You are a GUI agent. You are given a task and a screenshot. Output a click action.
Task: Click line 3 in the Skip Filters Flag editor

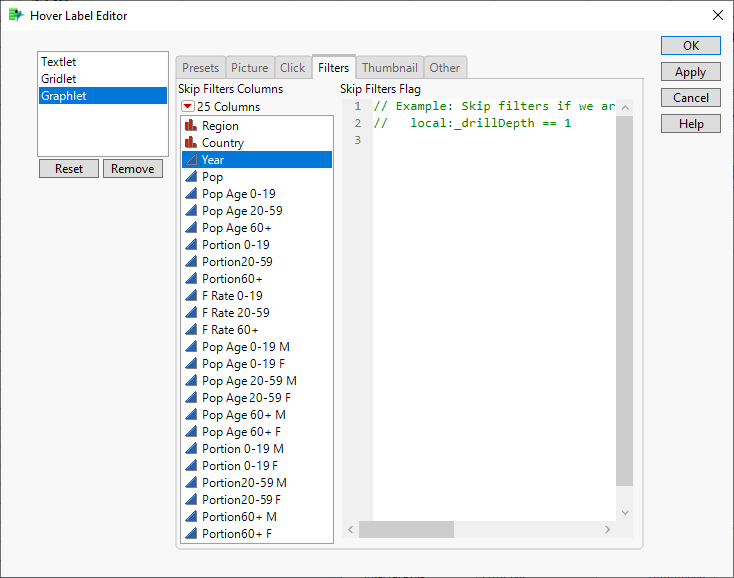coord(494,140)
